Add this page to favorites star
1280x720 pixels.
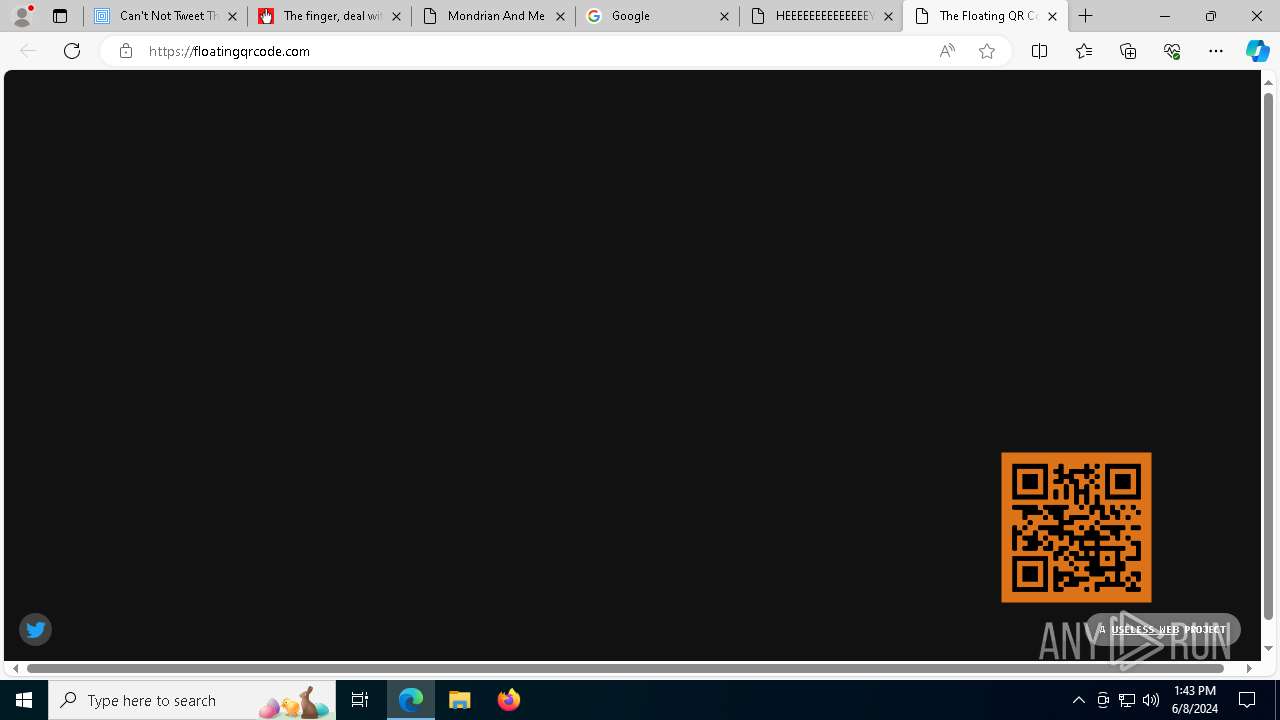click(987, 51)
